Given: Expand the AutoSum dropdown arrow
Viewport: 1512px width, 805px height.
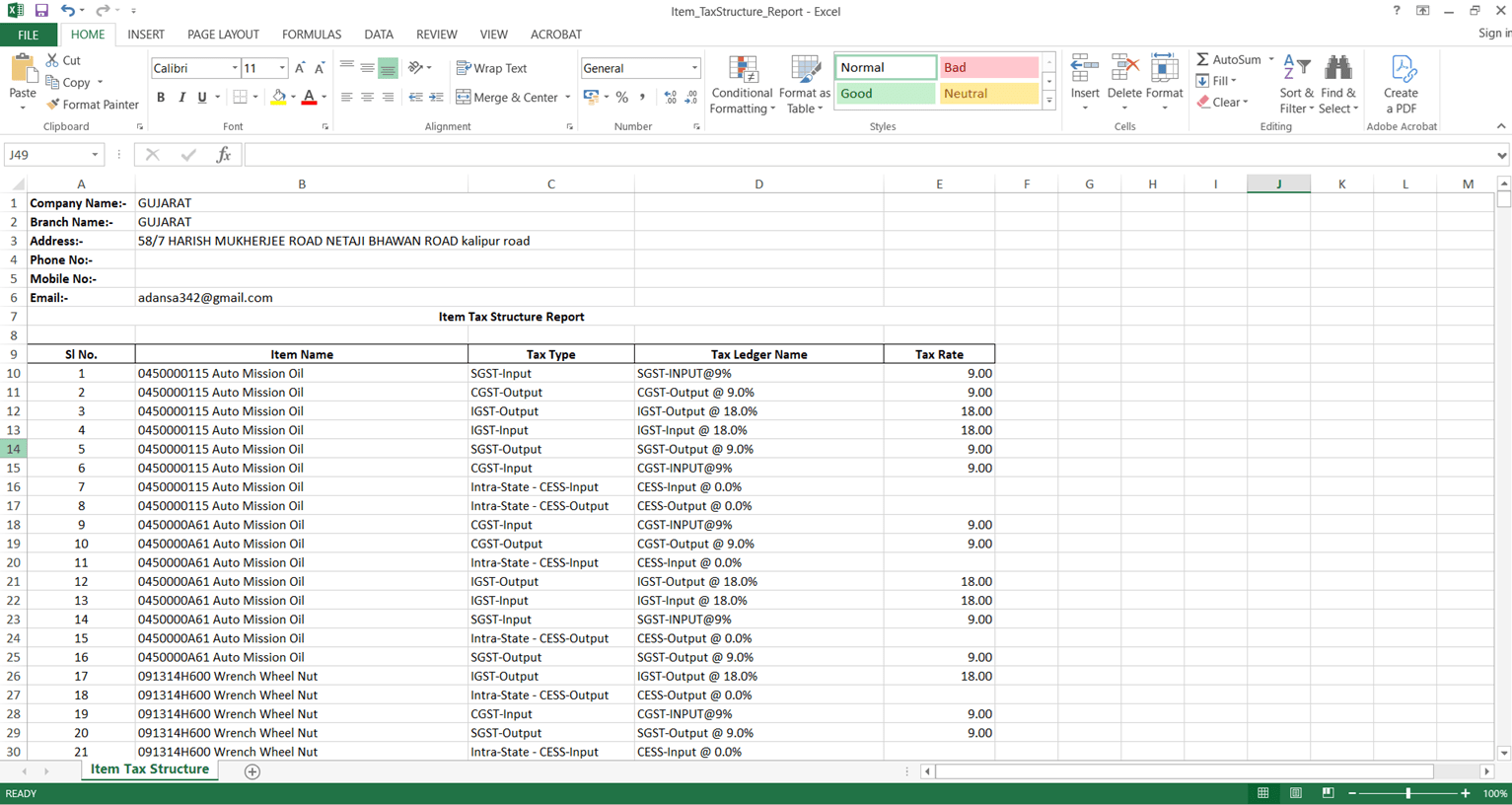Looking at the screenshot, I should (x=1271, y=60).
